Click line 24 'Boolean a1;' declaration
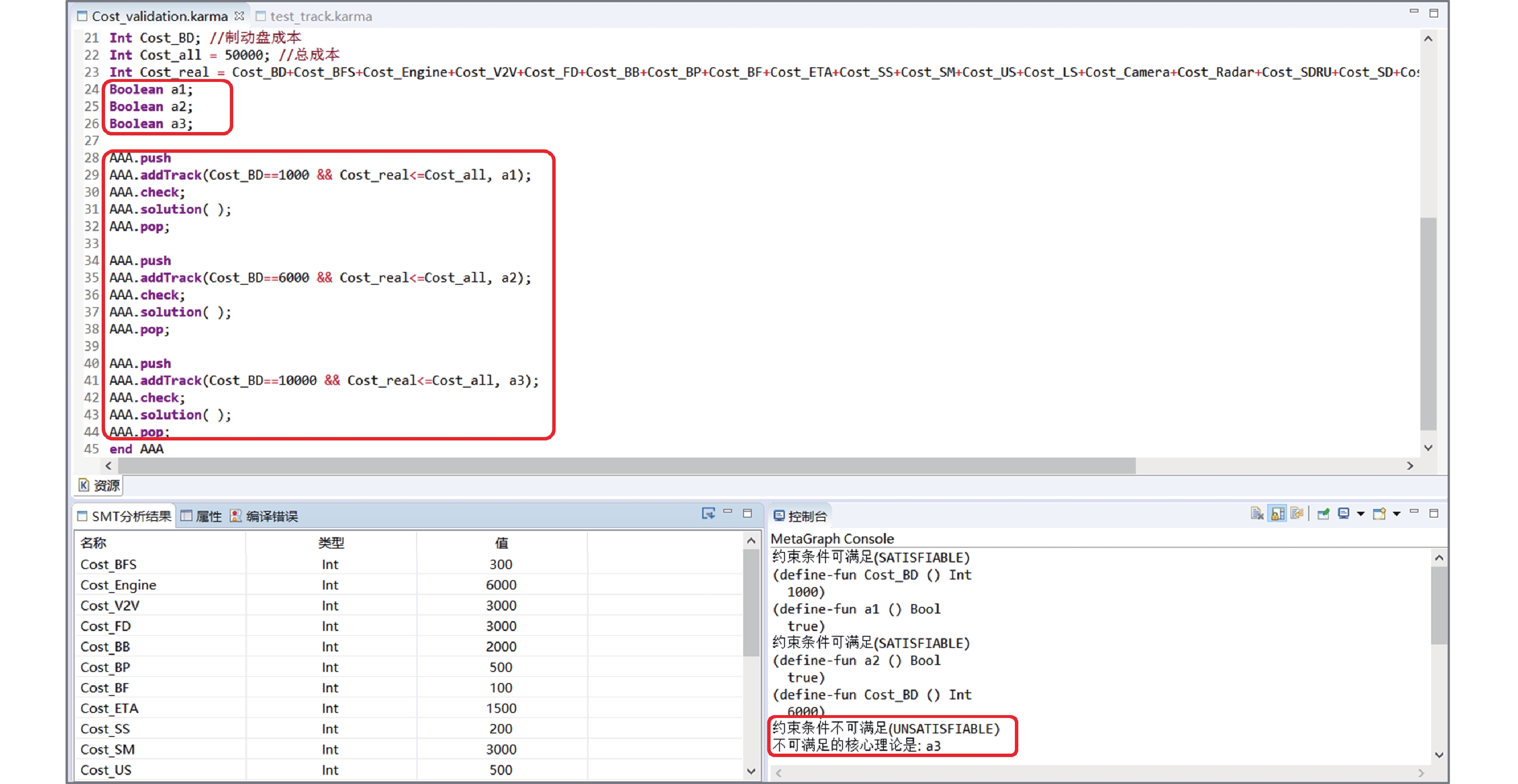 (151, 89)
